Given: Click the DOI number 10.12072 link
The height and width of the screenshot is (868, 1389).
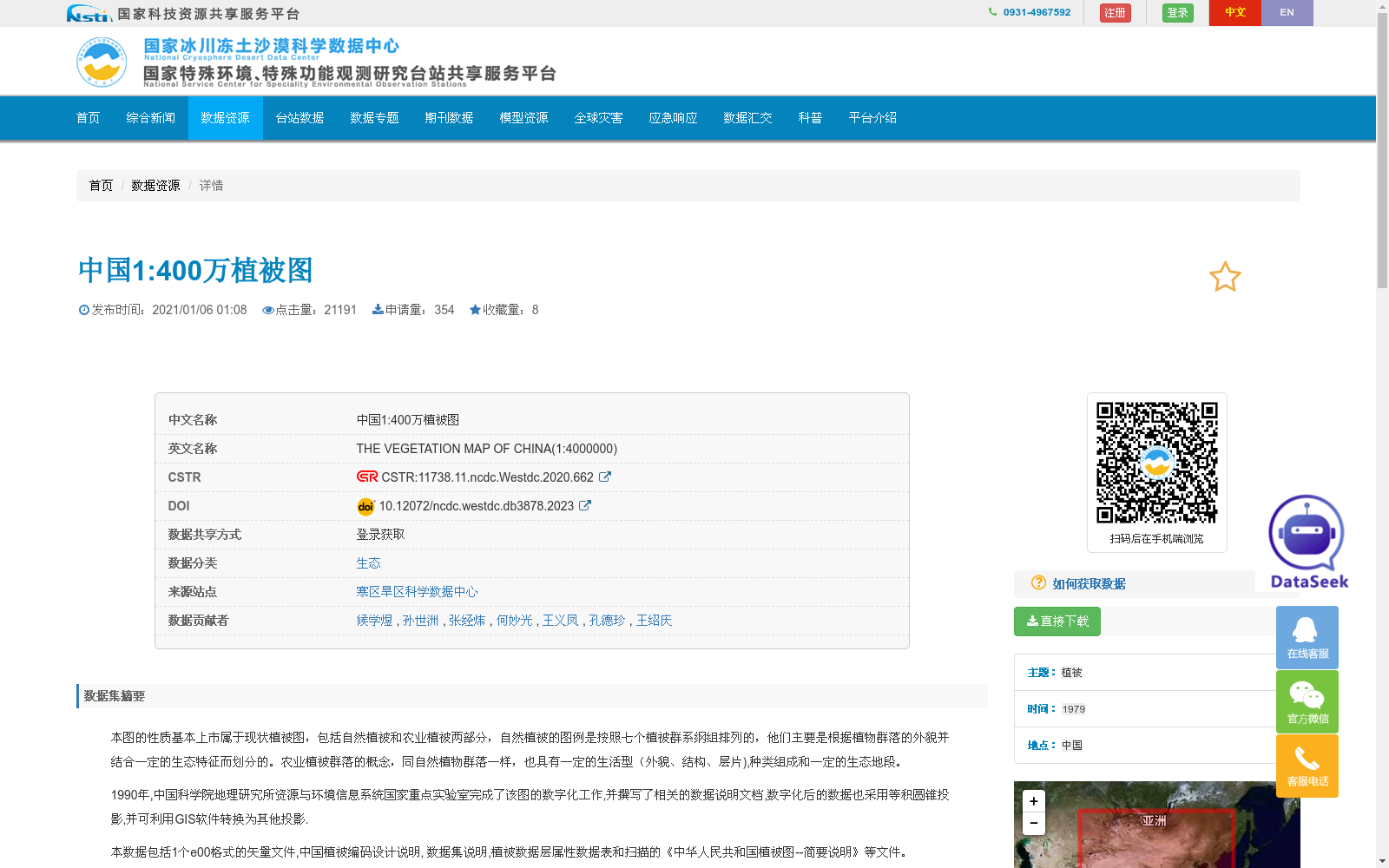Looking at the screenshot, I should click(x=477, y=506).
